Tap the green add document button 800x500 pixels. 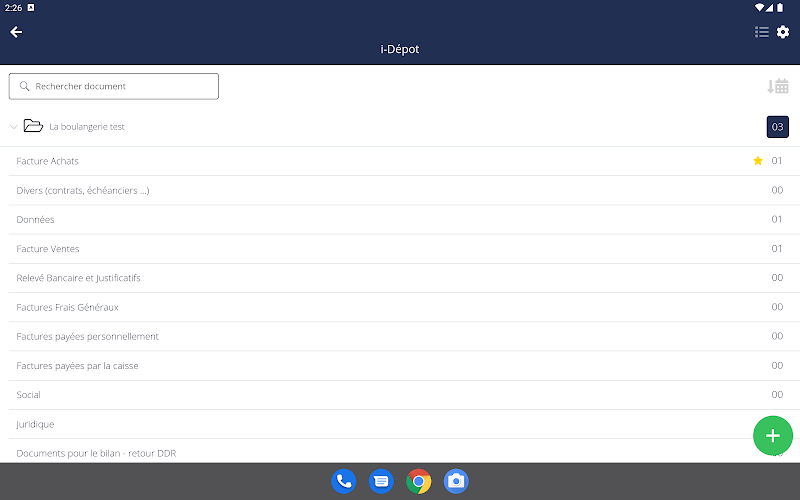[x=772, y=435]
